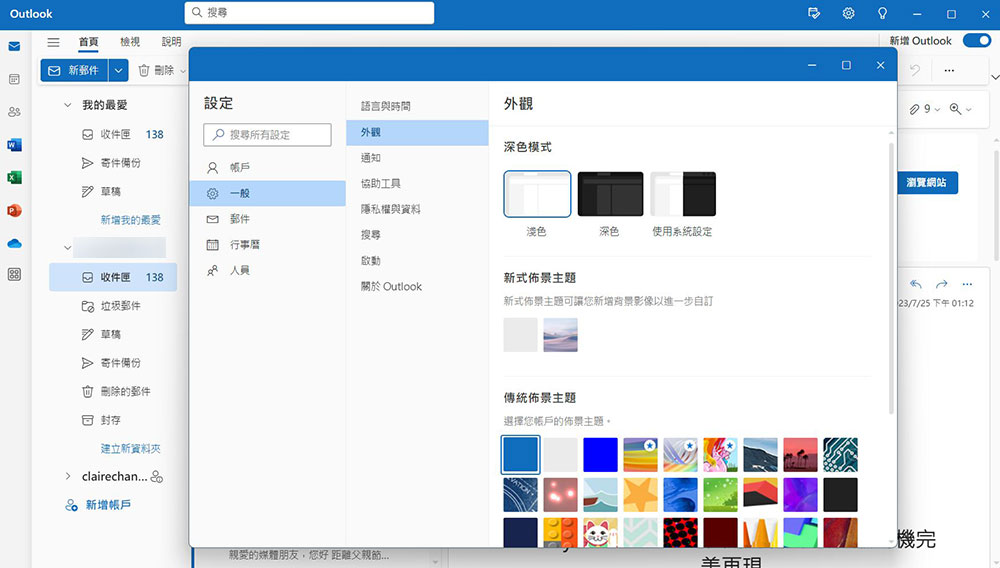This screenshot has height=568, width=1000.
Task: Choose the lucky cat theme thumbnail
Action: (600, 533)
